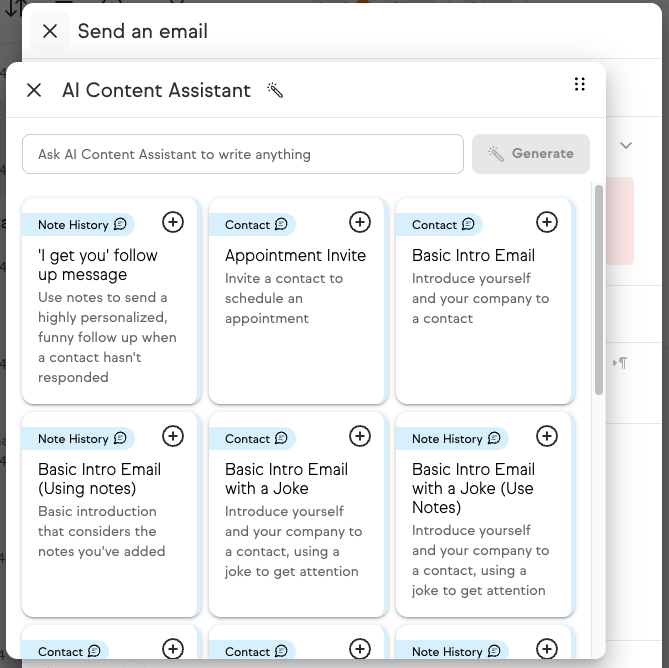The height and width of the screenshot is (668, 669).
Task: Select Contact tag on Appointment Invite card
Action: [256, 225]
